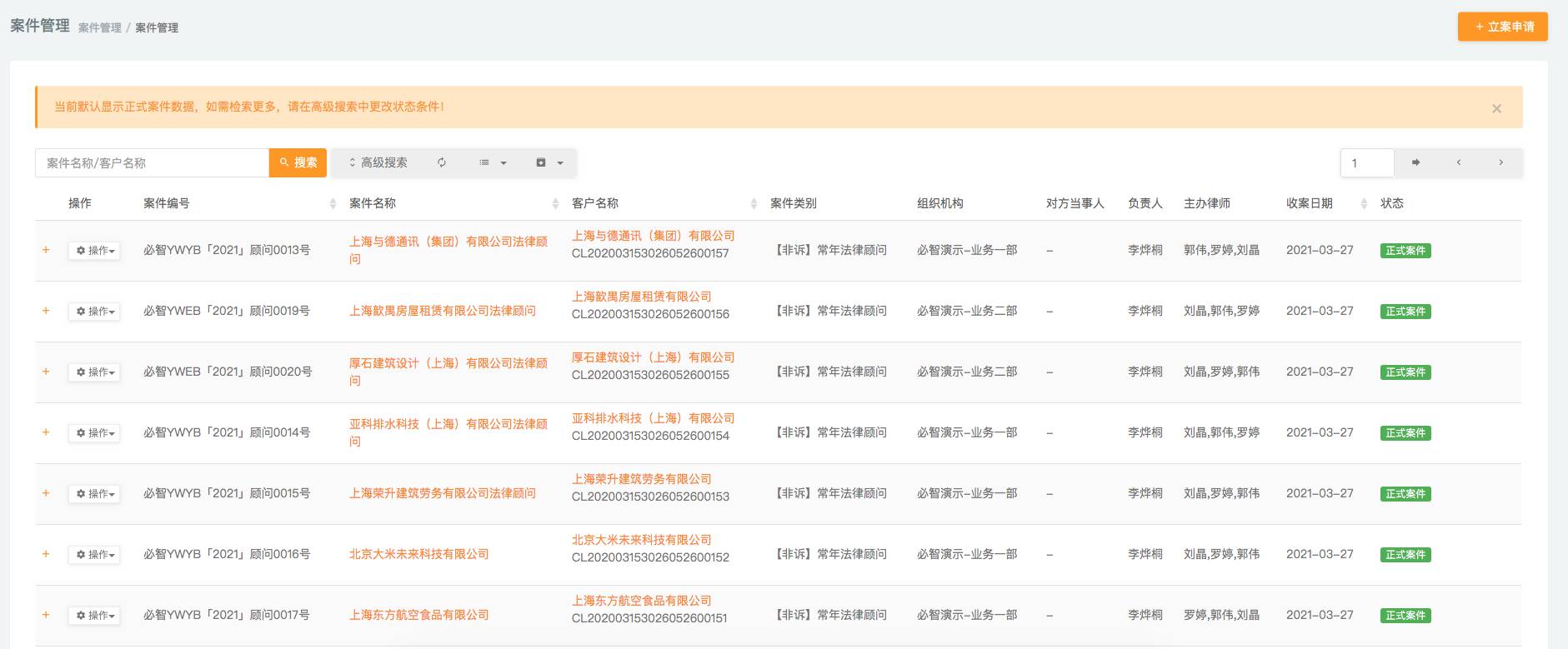Open the list columns dropdown in toolbar
The height and width of the screenshot is (649, 1568).
[x=493, y=162]
